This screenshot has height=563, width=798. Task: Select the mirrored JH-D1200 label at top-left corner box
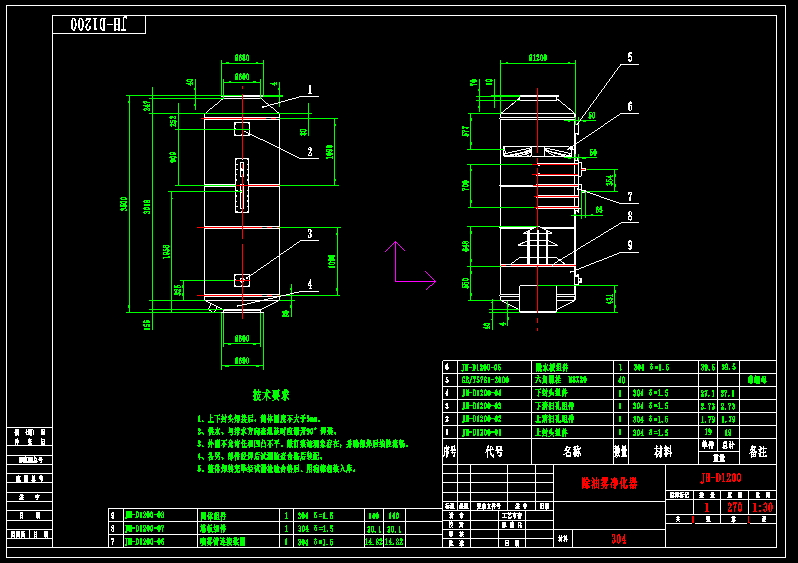coord(99,24)
